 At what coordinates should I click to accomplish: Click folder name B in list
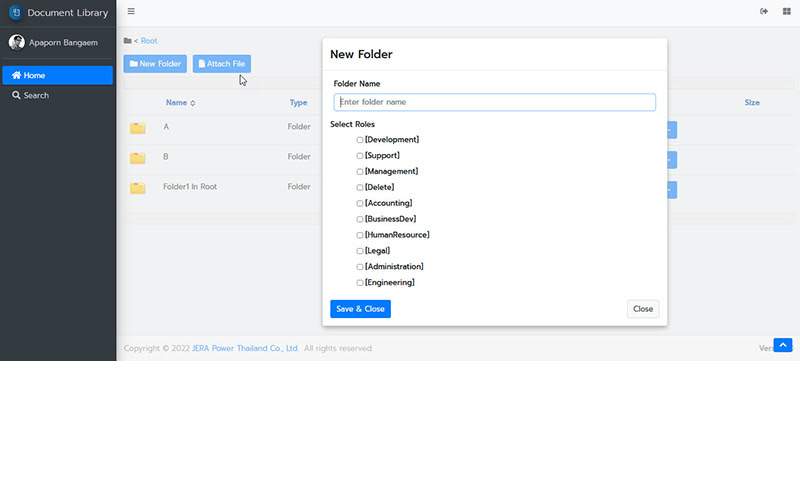(165, 157)
